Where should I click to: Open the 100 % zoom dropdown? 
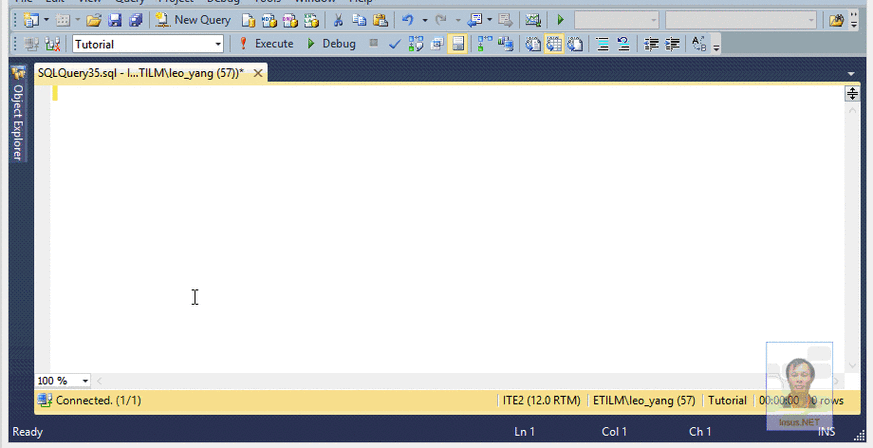click(x=85, y=381)
